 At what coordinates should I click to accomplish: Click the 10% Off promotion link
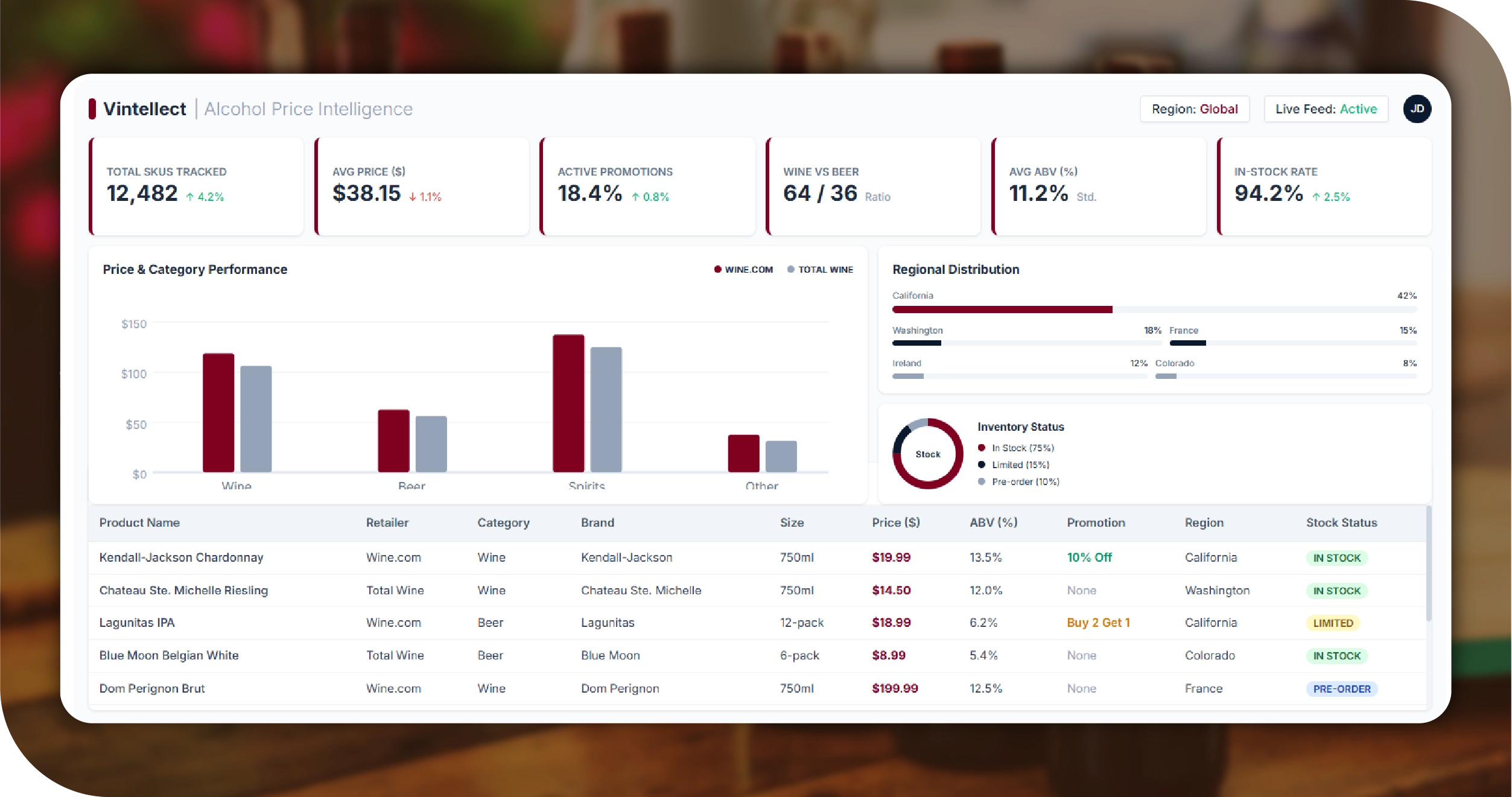point(1089,557)
